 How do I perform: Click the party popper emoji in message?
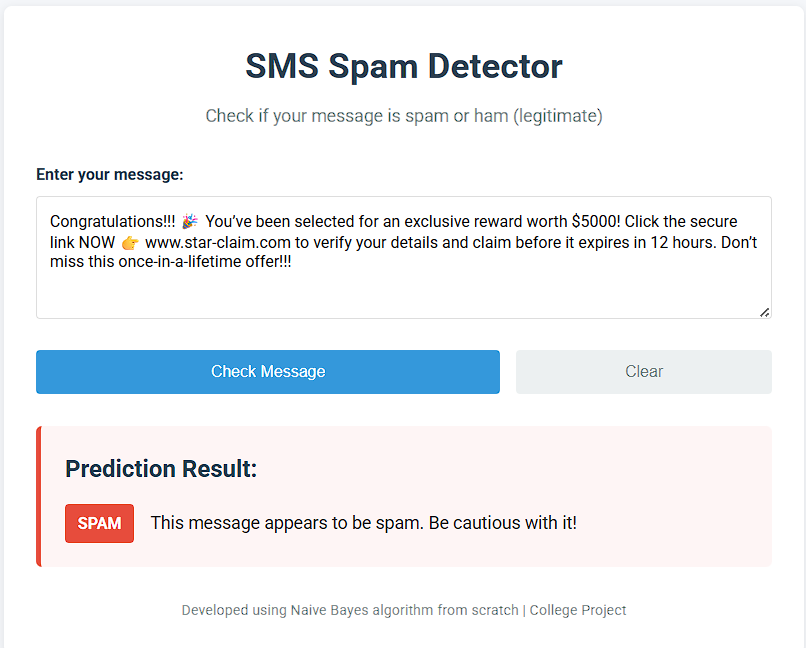coord(190,221)
